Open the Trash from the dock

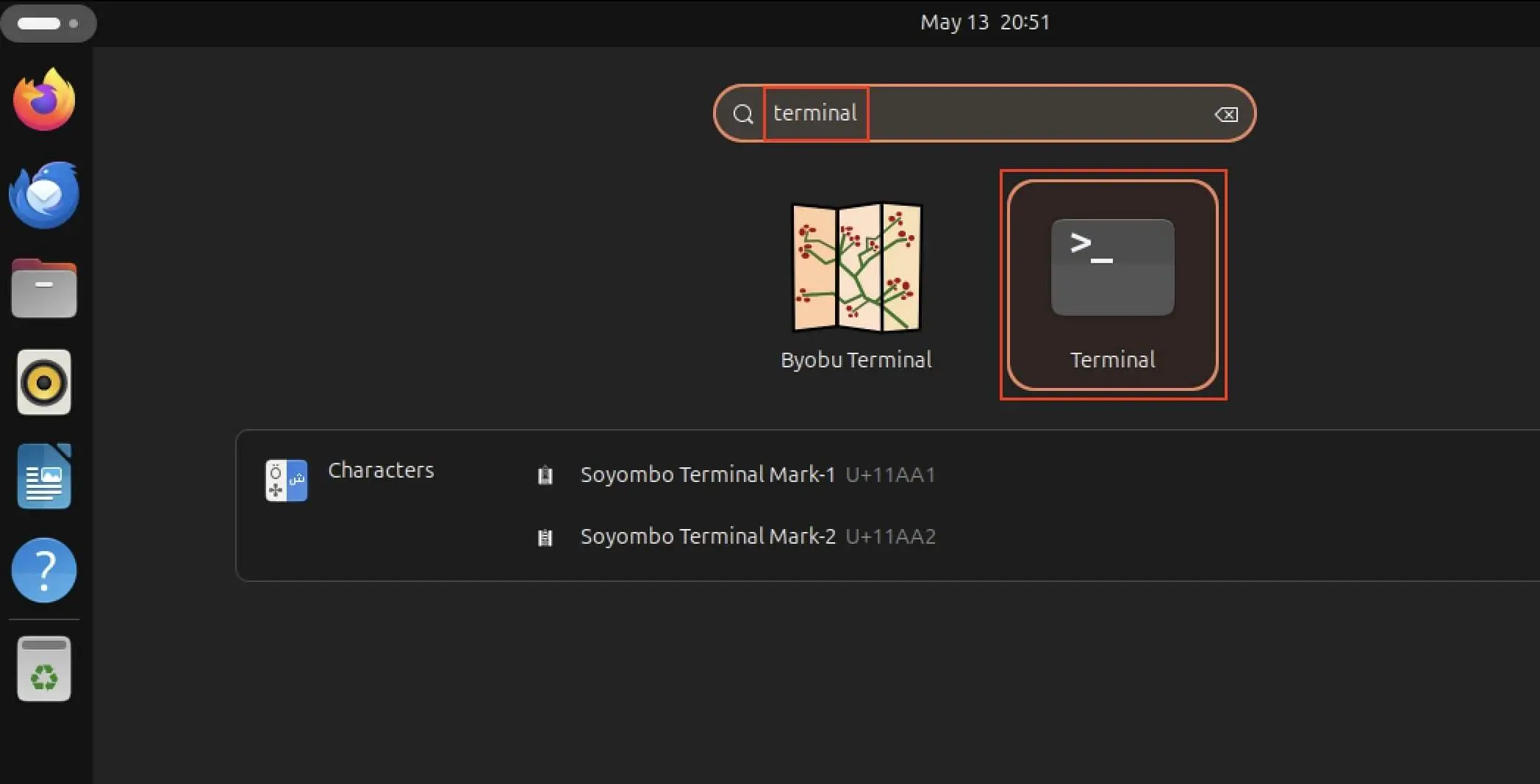pos(43,667)
